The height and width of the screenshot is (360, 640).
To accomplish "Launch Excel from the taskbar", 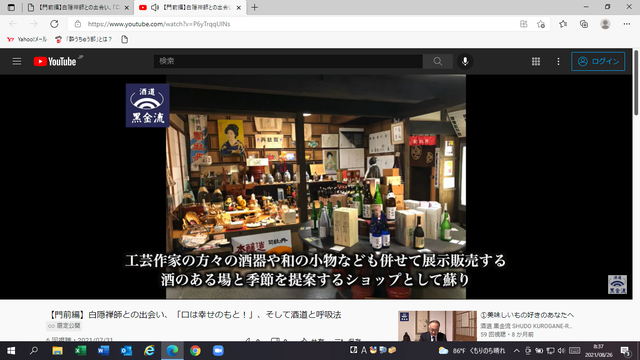I will tap(80, 351).
